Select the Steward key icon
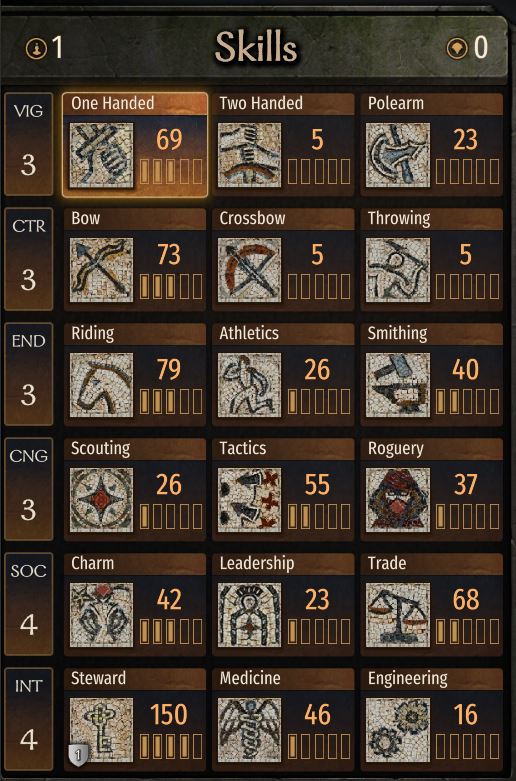Viewport: 516px width, 781px height. pyautogui.click(x=101, y=730)
